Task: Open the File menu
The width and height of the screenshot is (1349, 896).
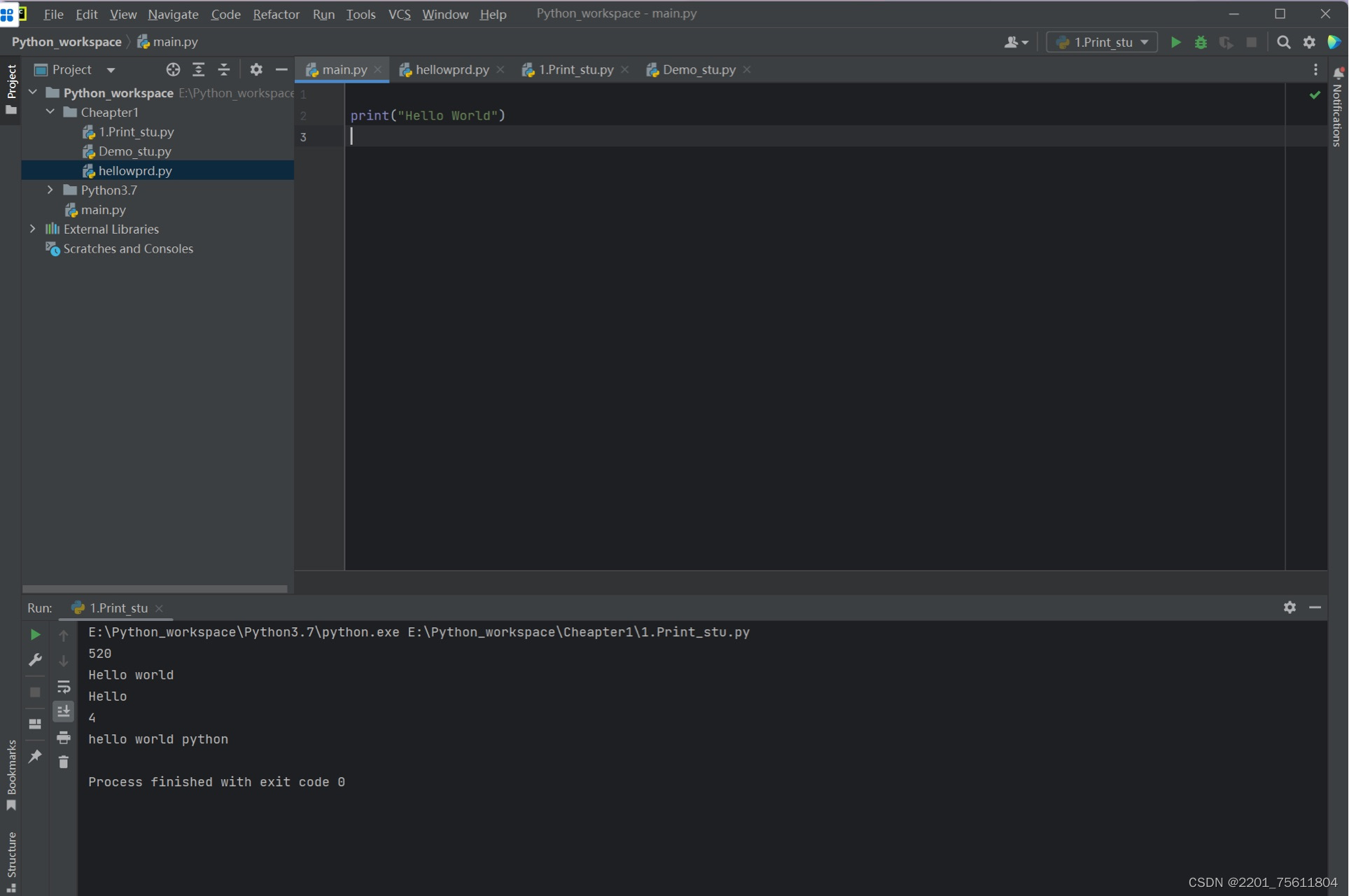Action: pyautogui.click(x=53, y=14)
